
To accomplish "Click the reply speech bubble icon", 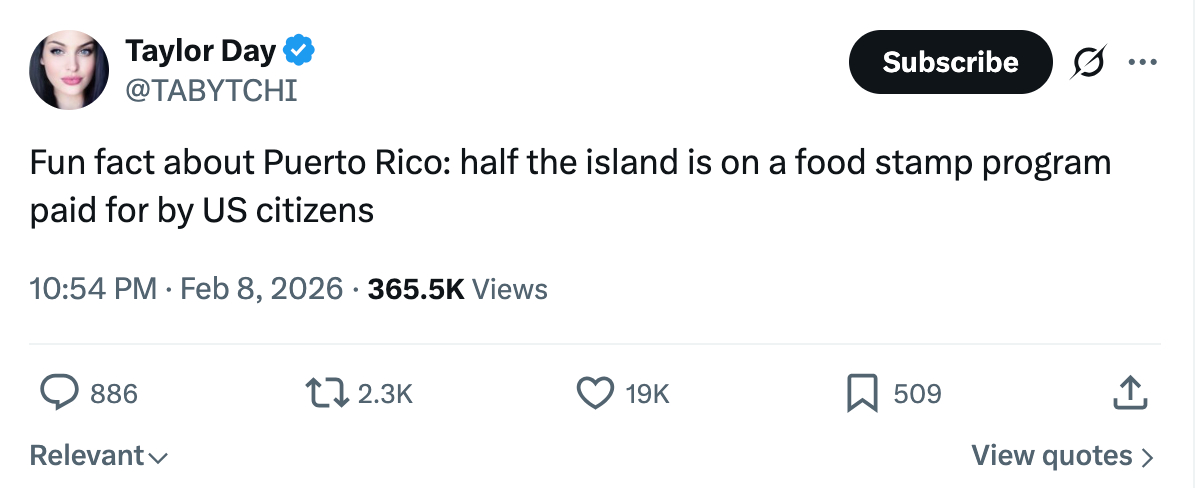I will 59,393.
